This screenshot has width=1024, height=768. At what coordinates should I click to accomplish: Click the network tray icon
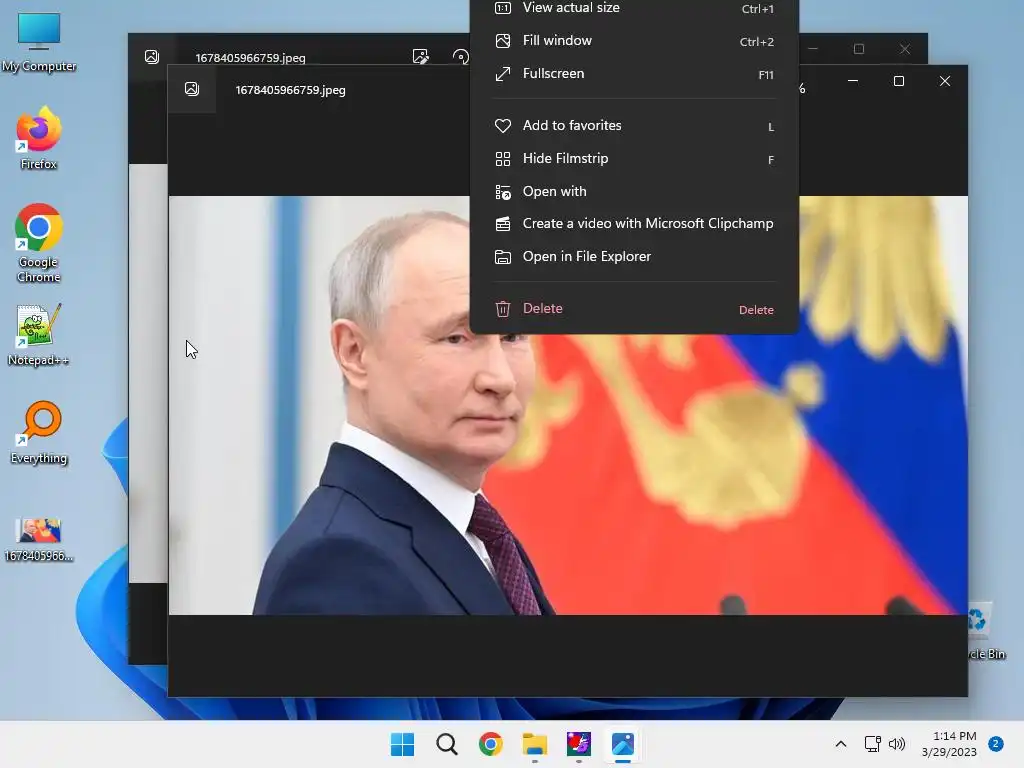point(872,744)
